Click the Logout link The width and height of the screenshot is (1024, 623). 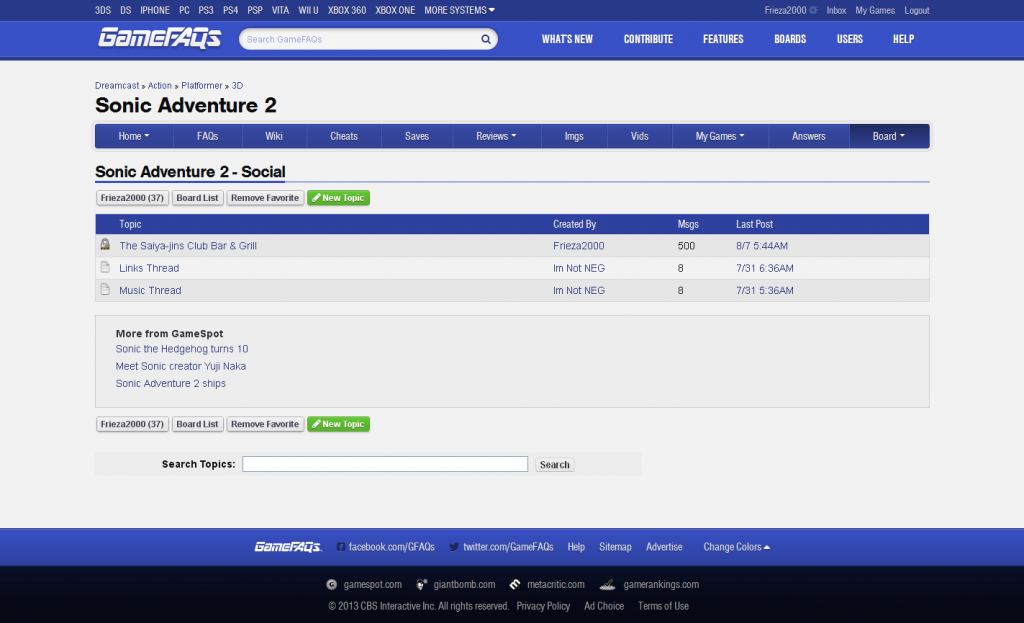point(917,10)
